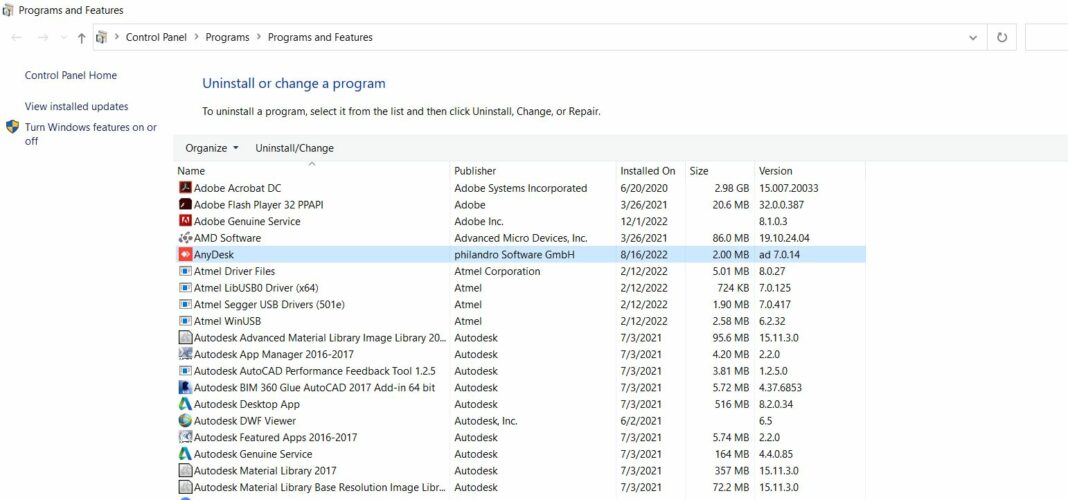Go to Control Panel Home
This screenshot has height=500, width=1068.
pos(70,75)
